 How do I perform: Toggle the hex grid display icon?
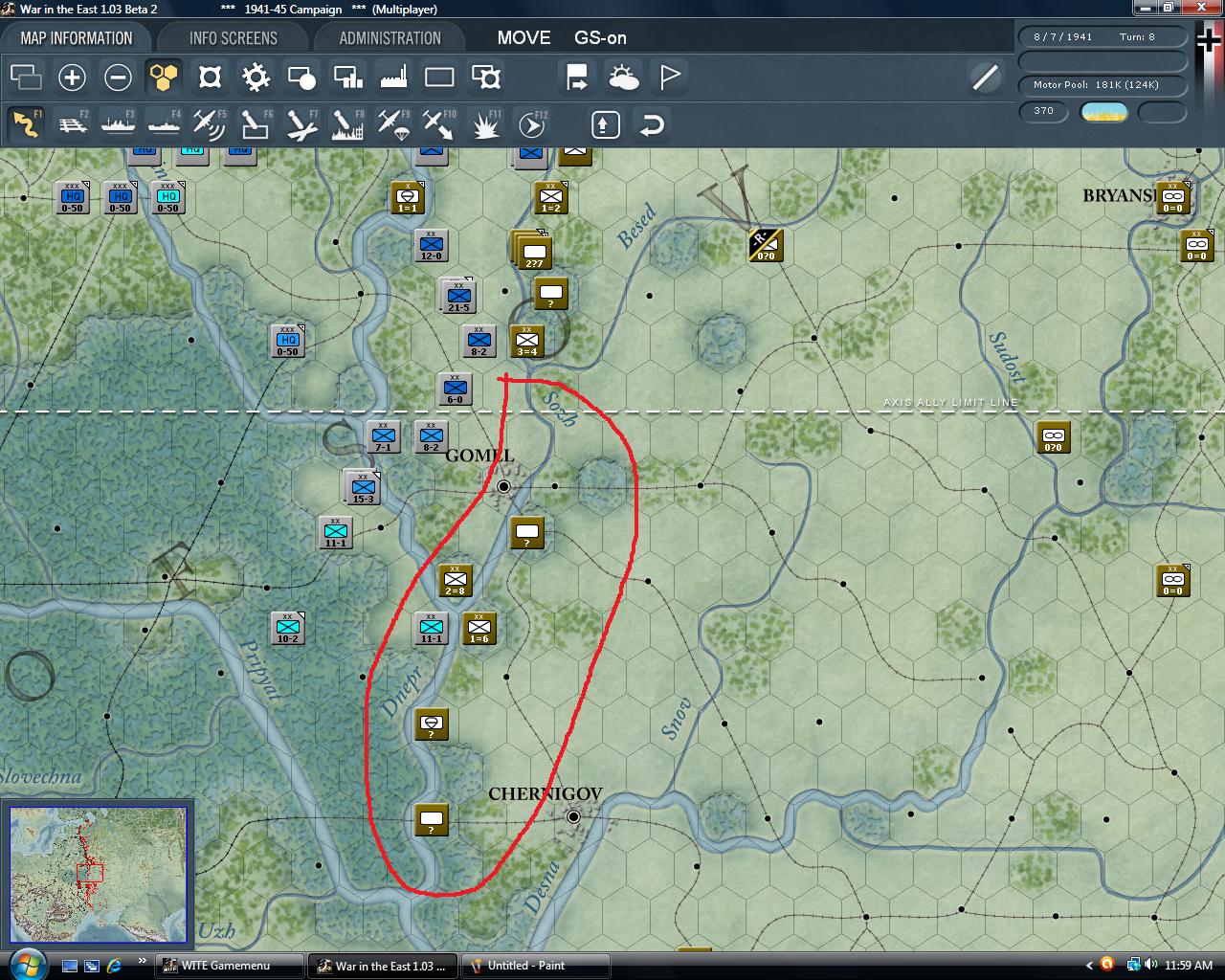[x=164, y=78]
